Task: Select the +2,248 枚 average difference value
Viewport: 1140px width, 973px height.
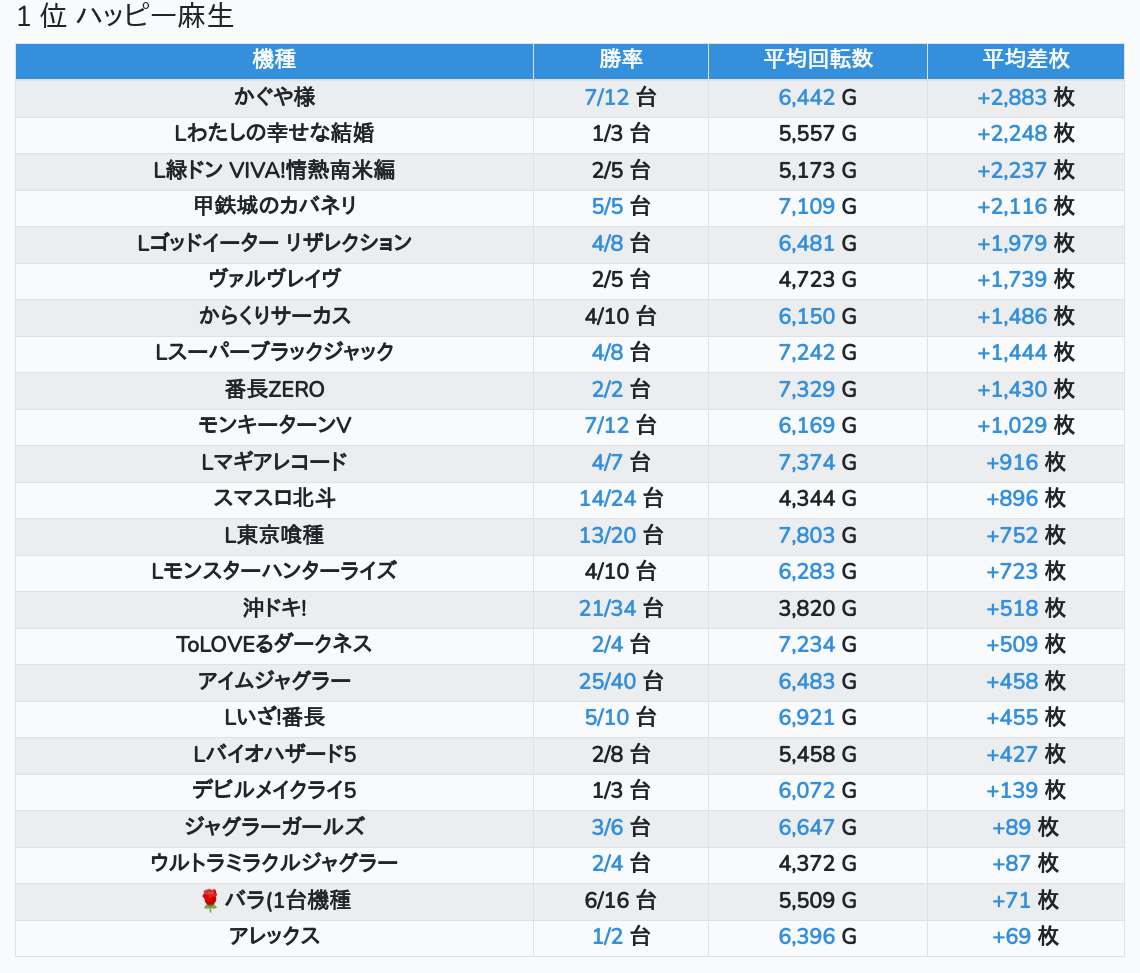Action: click(1026, 134)
